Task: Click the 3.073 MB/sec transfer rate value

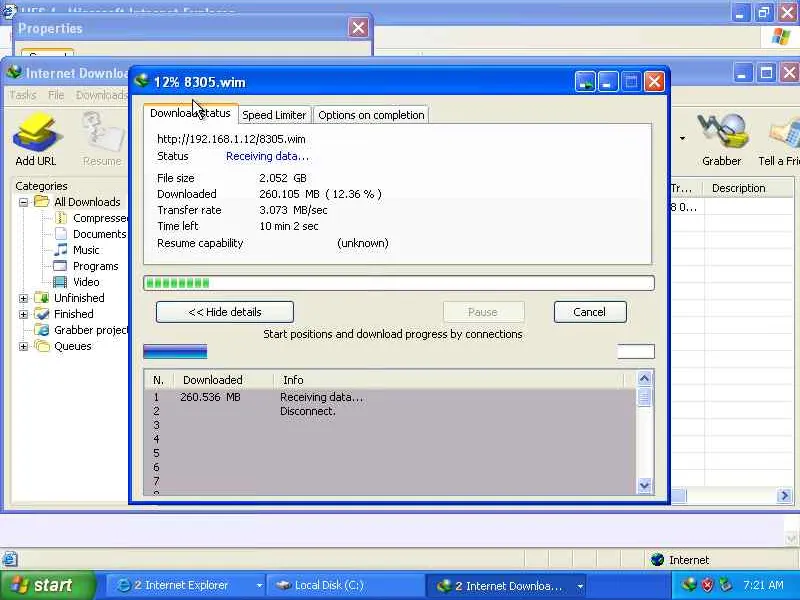Action: click(x=293, y=210)
